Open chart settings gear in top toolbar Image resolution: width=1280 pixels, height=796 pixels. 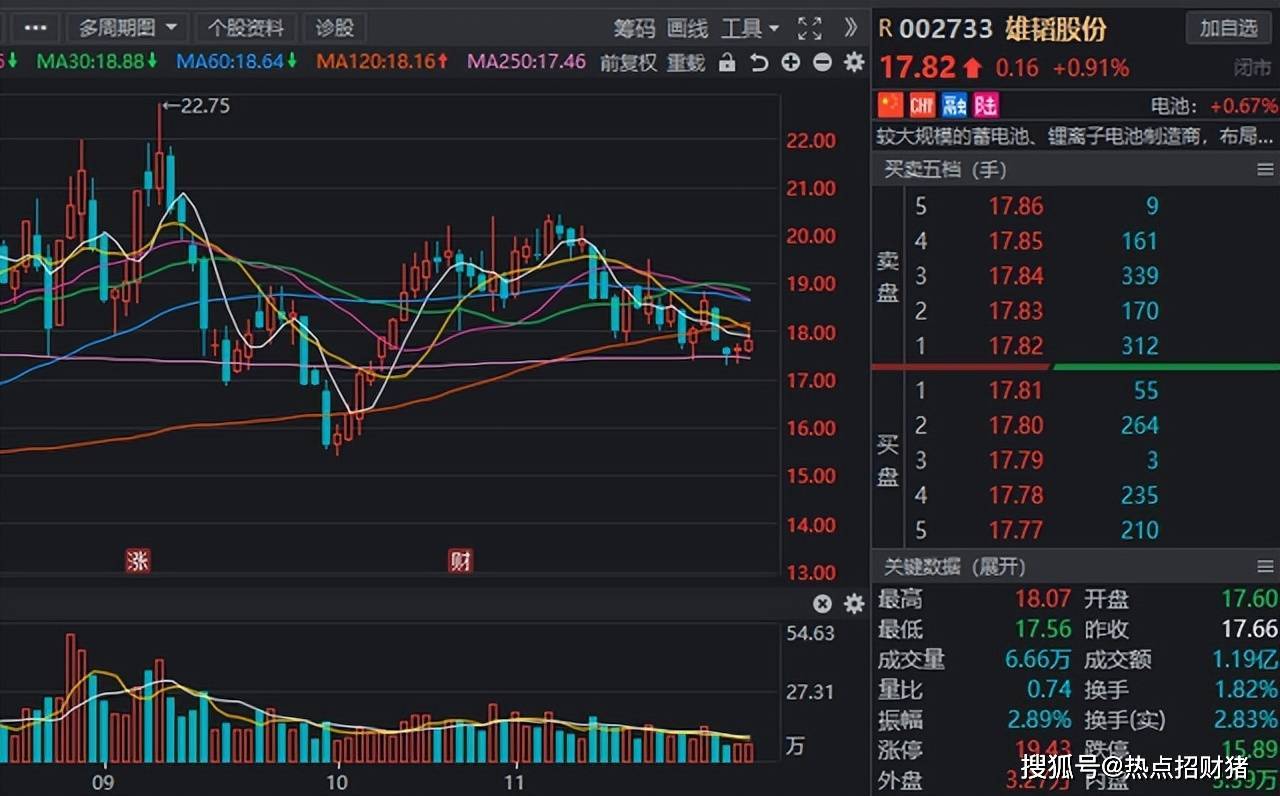pyautogui.click(x=854, y=63)
